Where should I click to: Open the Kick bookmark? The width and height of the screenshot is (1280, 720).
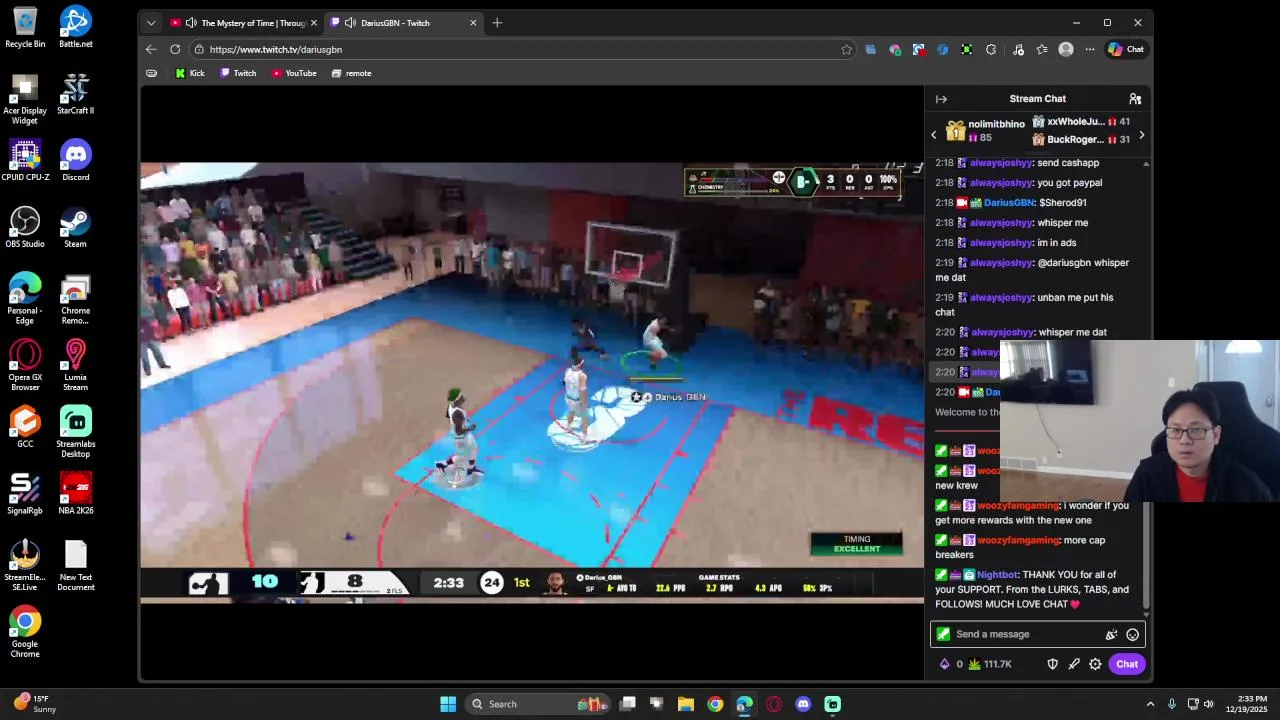189,73
